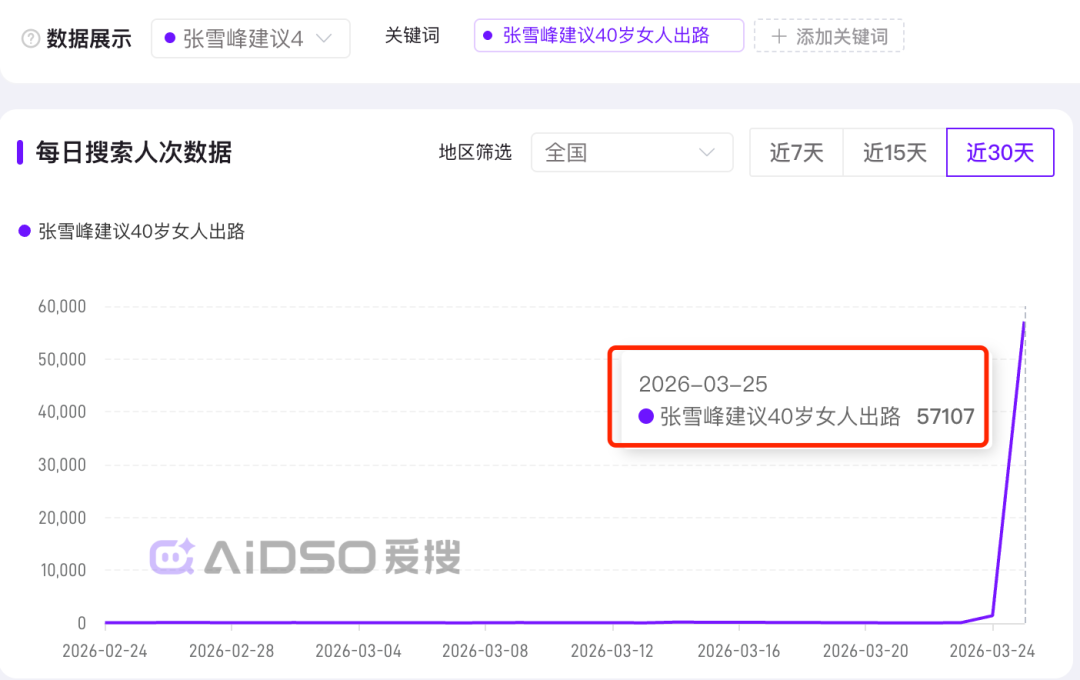The height and width of the screenshot is (680, 1080).
Task: Click the 57107 value in the tooltip
Action: (945, 417)
